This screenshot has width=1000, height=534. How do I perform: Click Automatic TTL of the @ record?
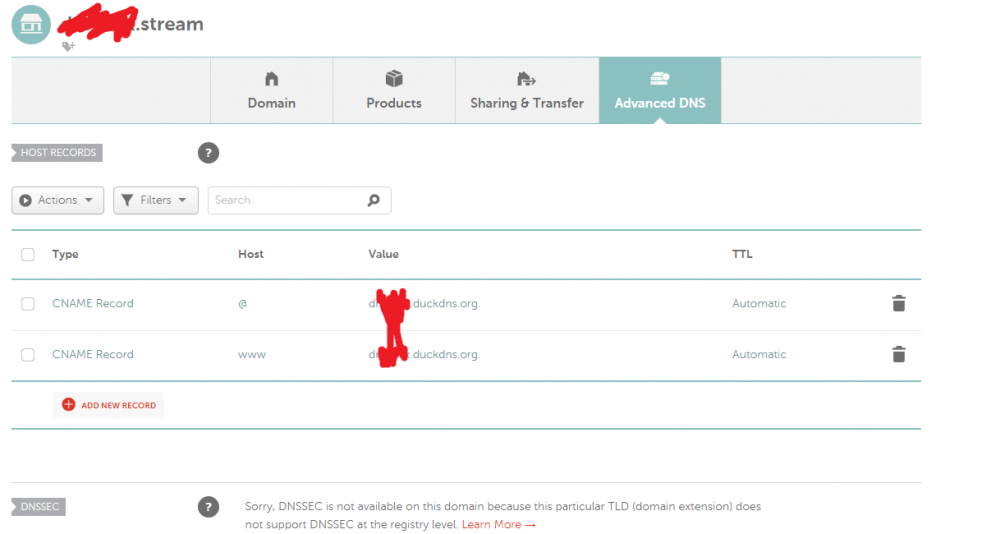click(759, 304)
